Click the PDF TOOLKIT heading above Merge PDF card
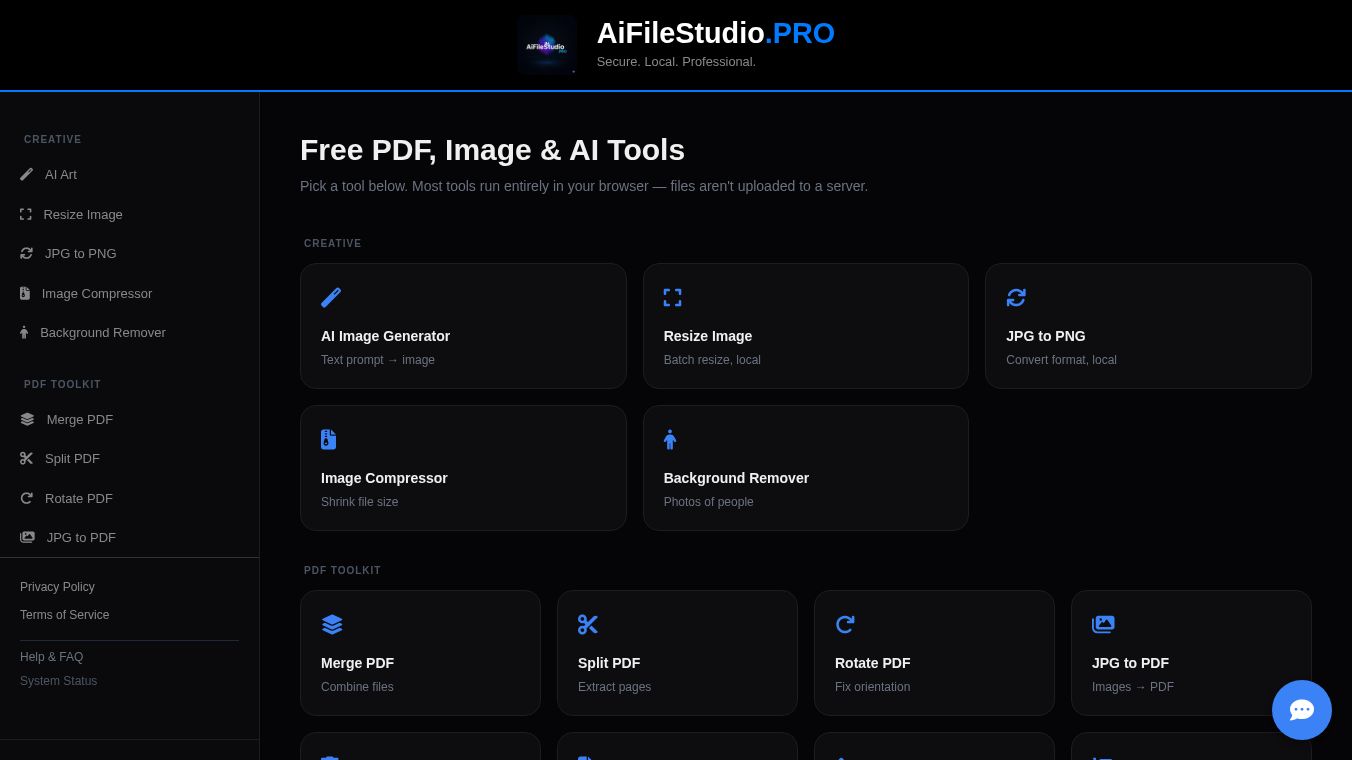Image resolution: width=1352 pixels, height=760 pixels. coord(343,571)
